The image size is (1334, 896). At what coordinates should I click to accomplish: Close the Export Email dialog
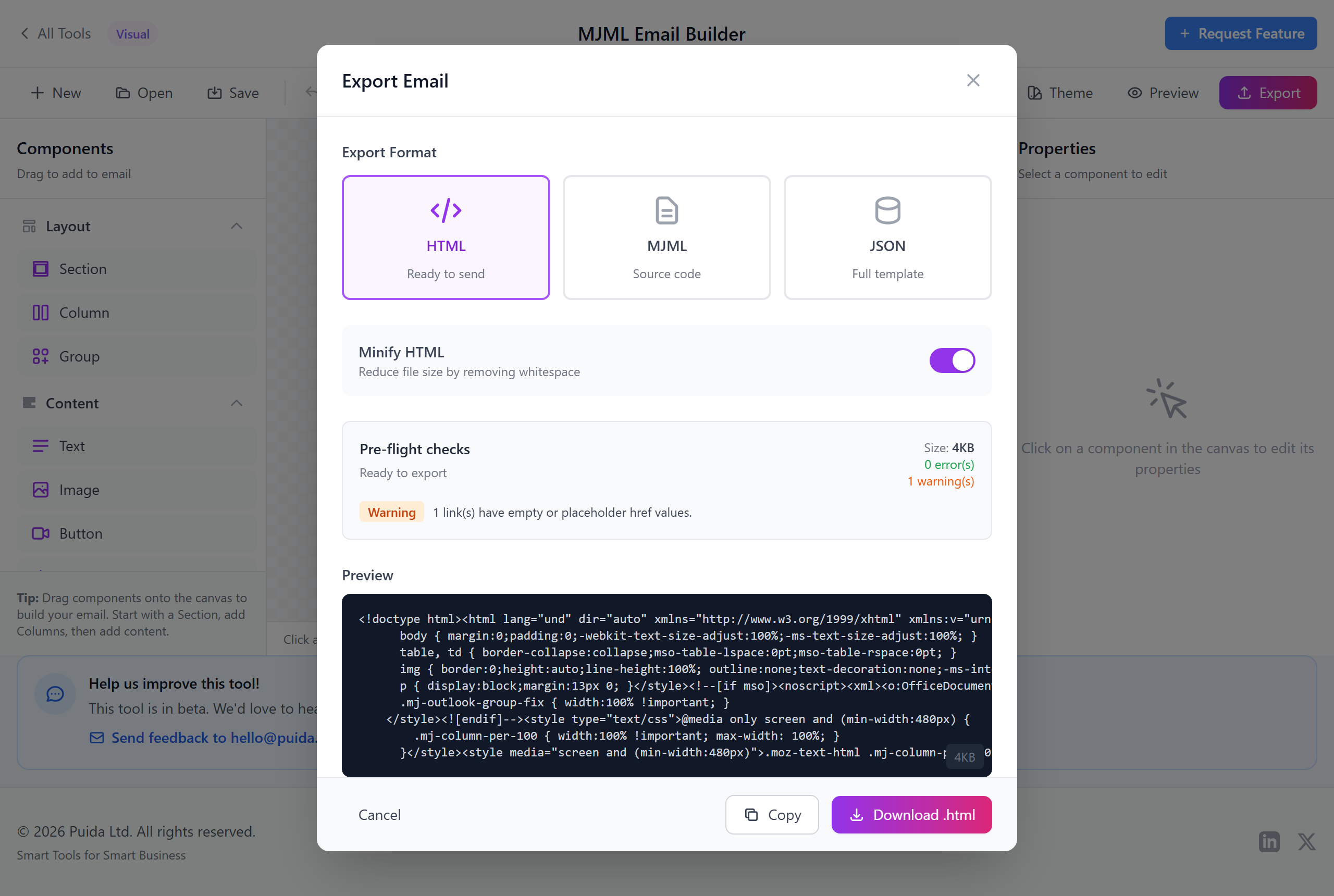coord(973,80)
